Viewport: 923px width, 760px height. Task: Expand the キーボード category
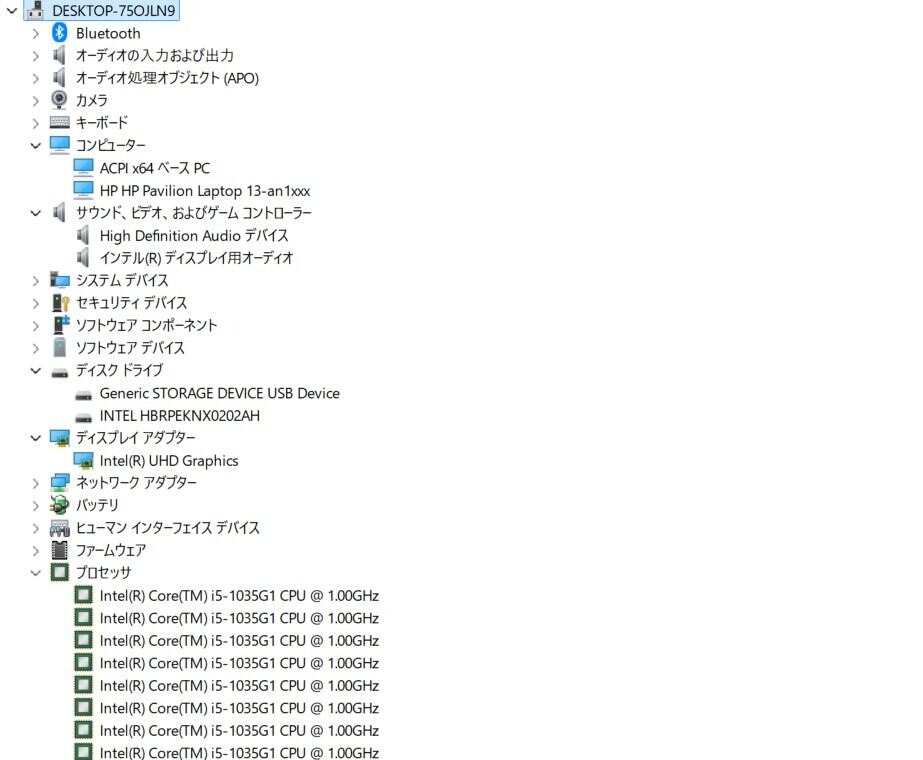coord(36,123)
